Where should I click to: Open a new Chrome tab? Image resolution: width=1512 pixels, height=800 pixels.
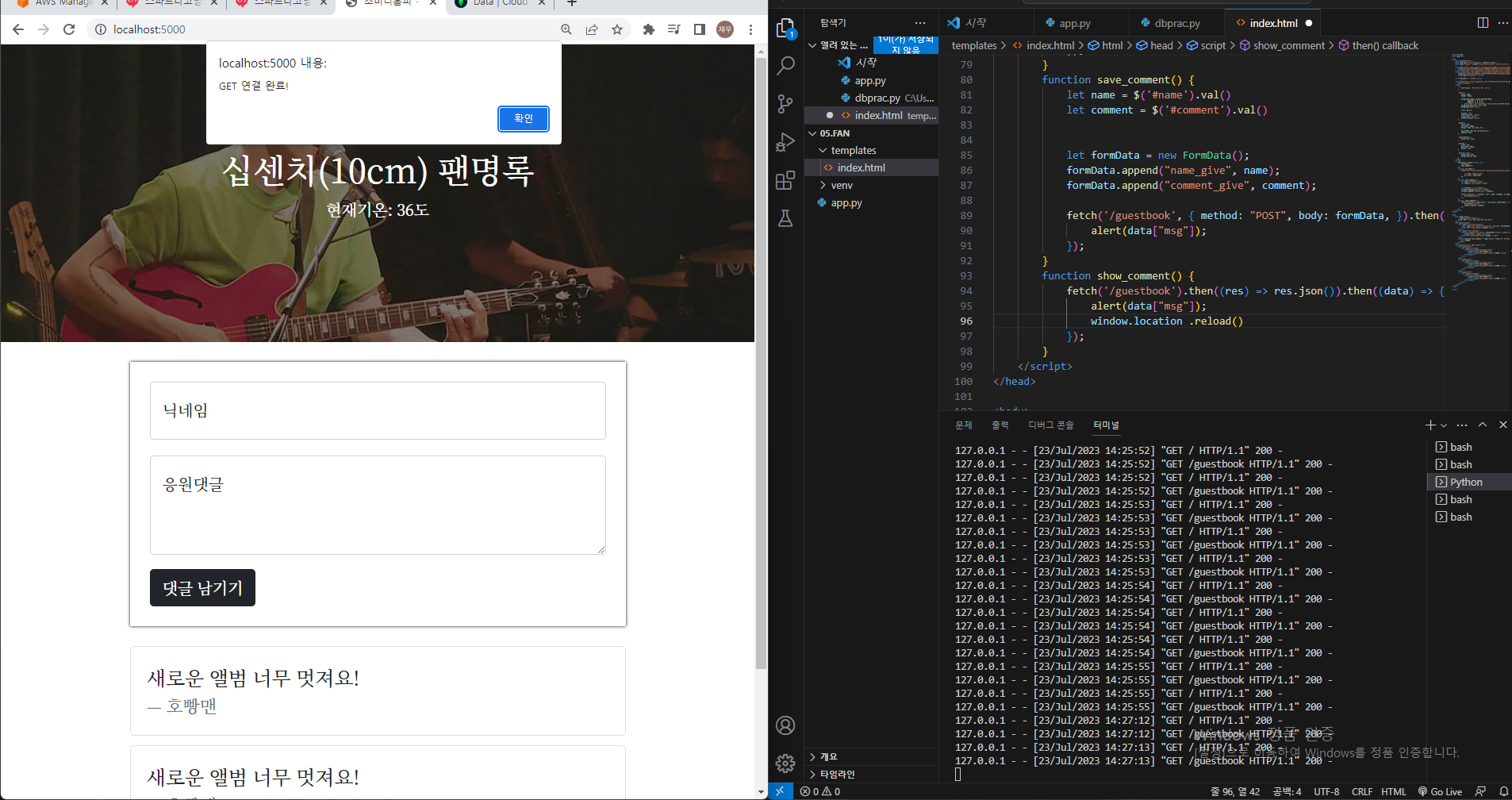[x=572, y=3]
